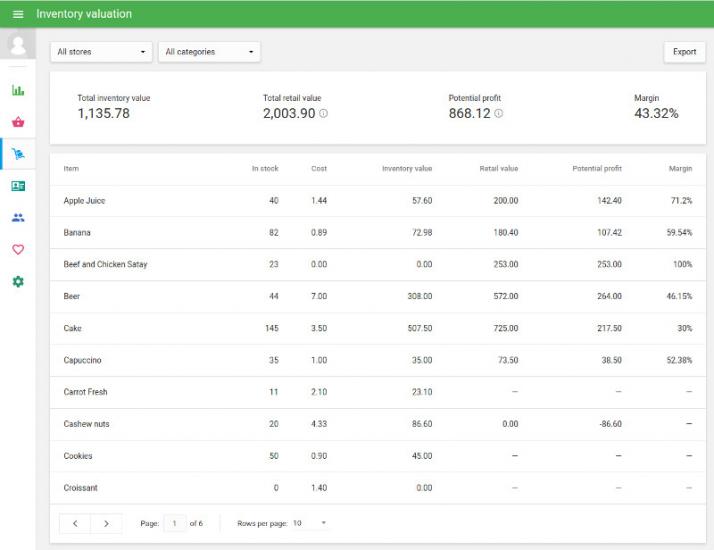Click the user profile avatar

(x=17, y=45)
